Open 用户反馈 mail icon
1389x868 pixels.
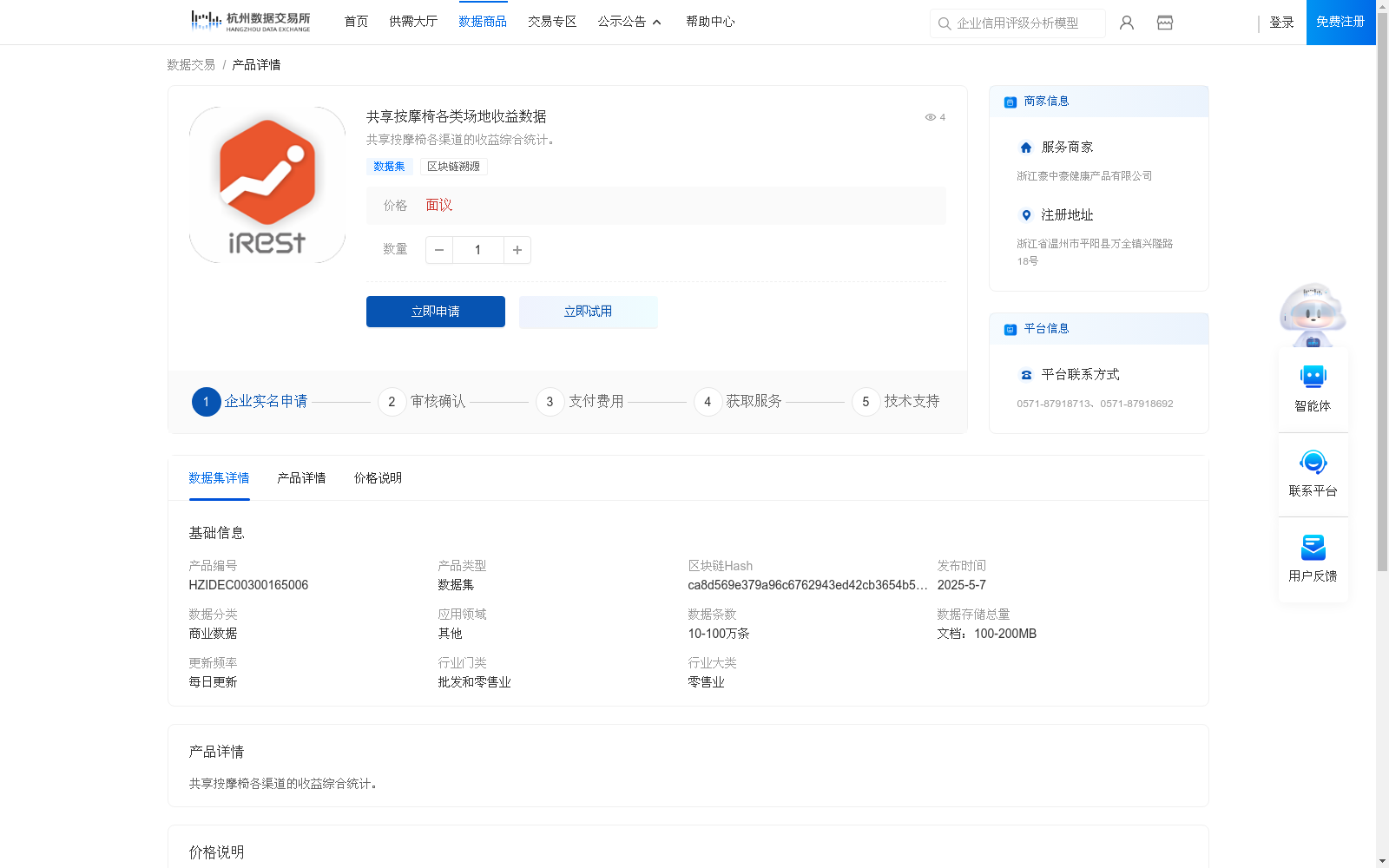click(x=1313, y=547)
